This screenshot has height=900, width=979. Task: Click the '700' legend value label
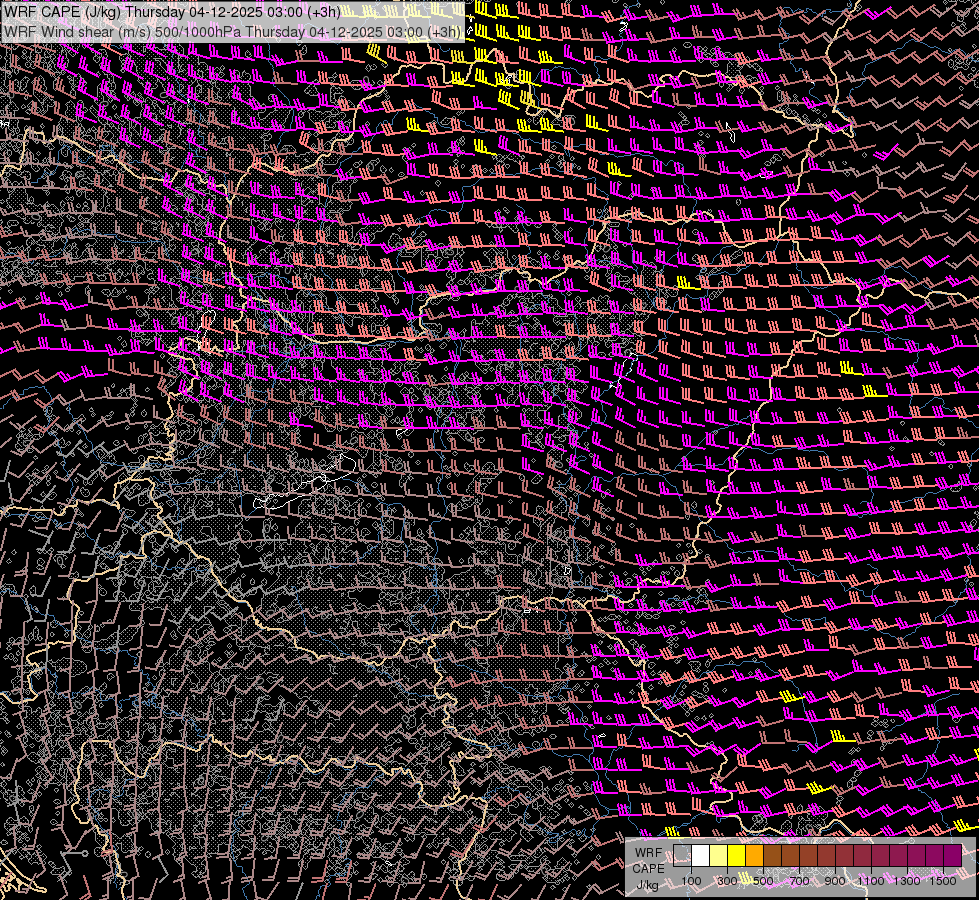[x=799, y=881]
